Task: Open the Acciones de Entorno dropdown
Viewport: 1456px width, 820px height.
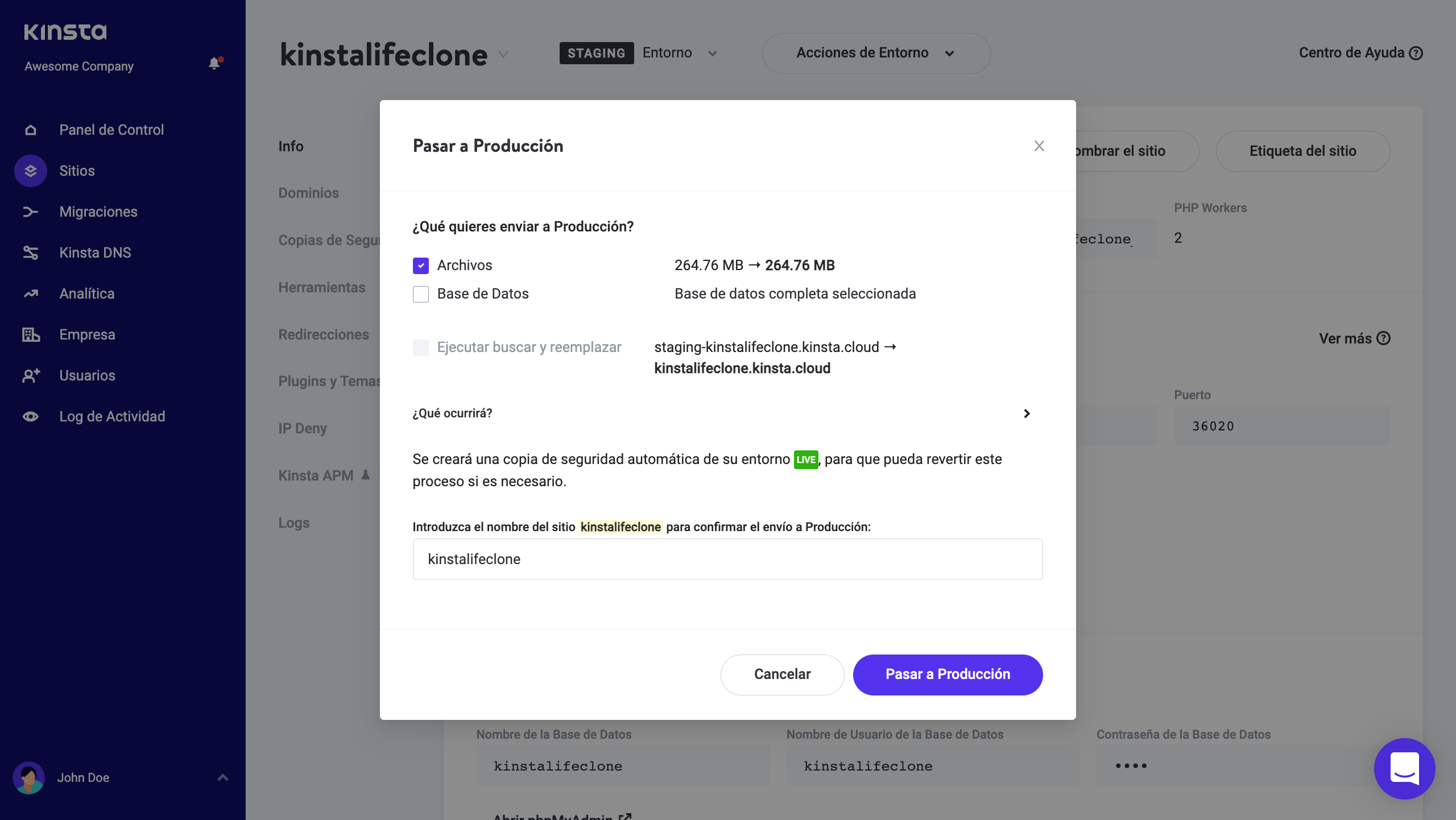Action: [x=876, y=53]
